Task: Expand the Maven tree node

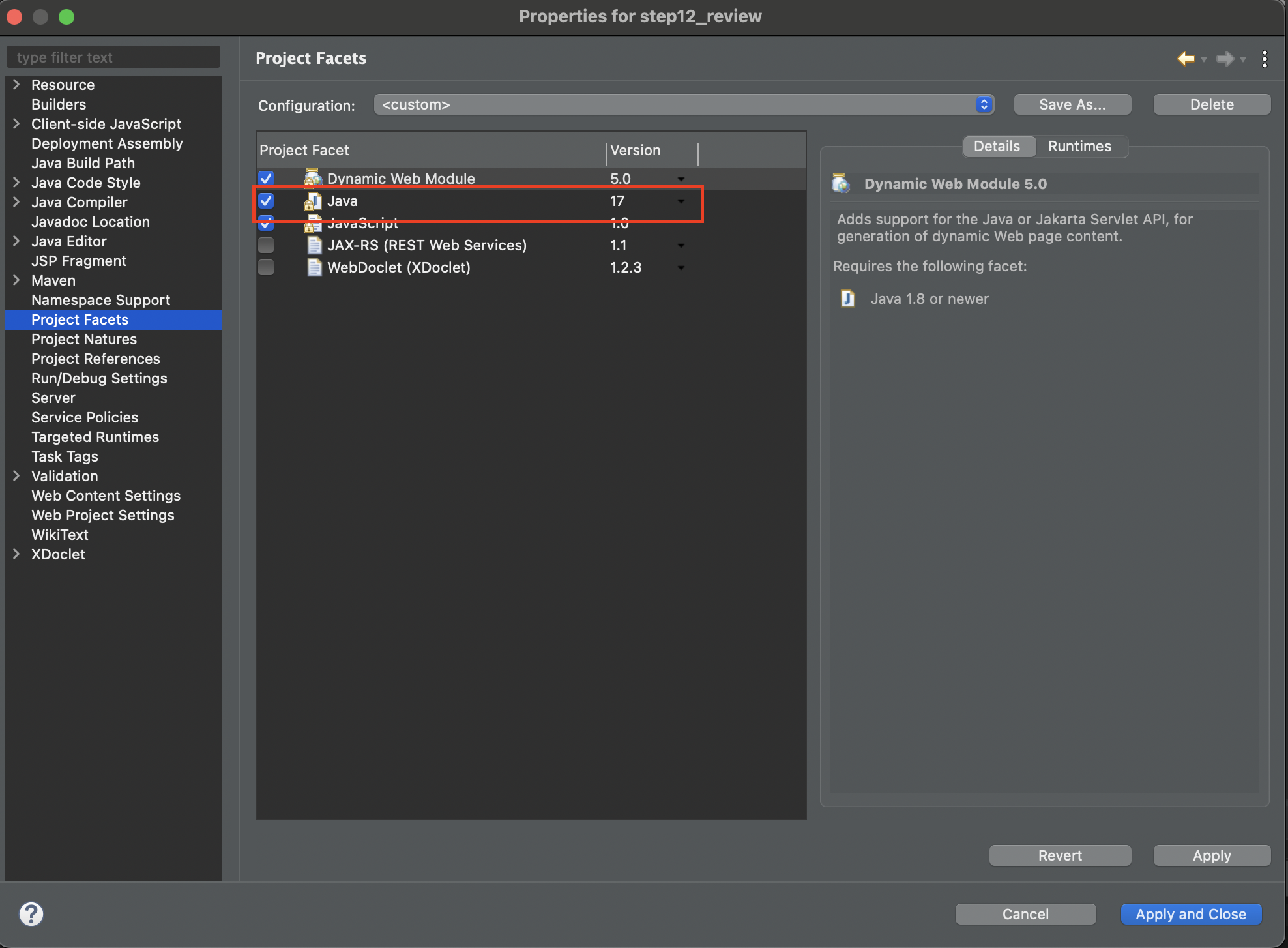Action: pyautogui.click(x=16, y=280)
